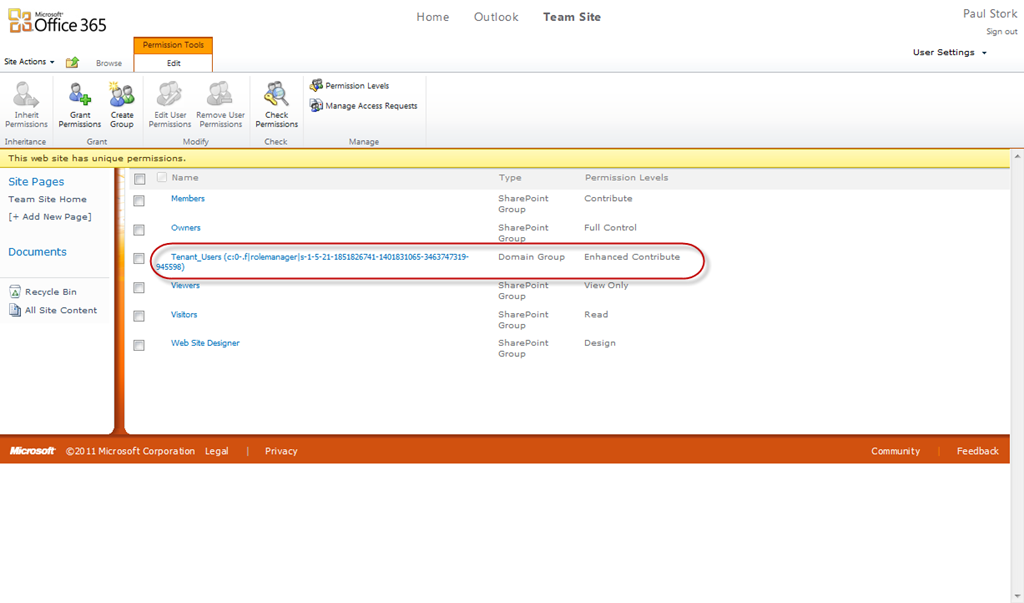Expand the Site Actions dropdown menu
Viewport: 1024px width, 603px height.
(29, 62)
